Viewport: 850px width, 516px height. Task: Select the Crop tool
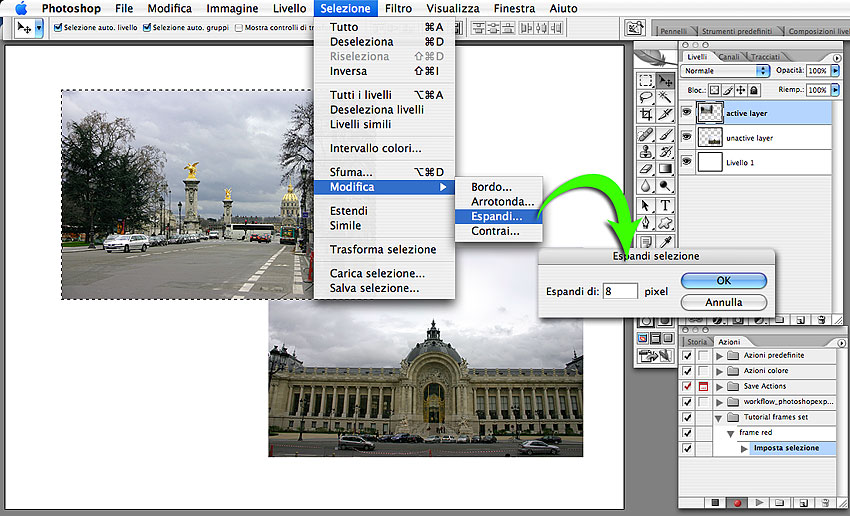[x=646, y=114]
